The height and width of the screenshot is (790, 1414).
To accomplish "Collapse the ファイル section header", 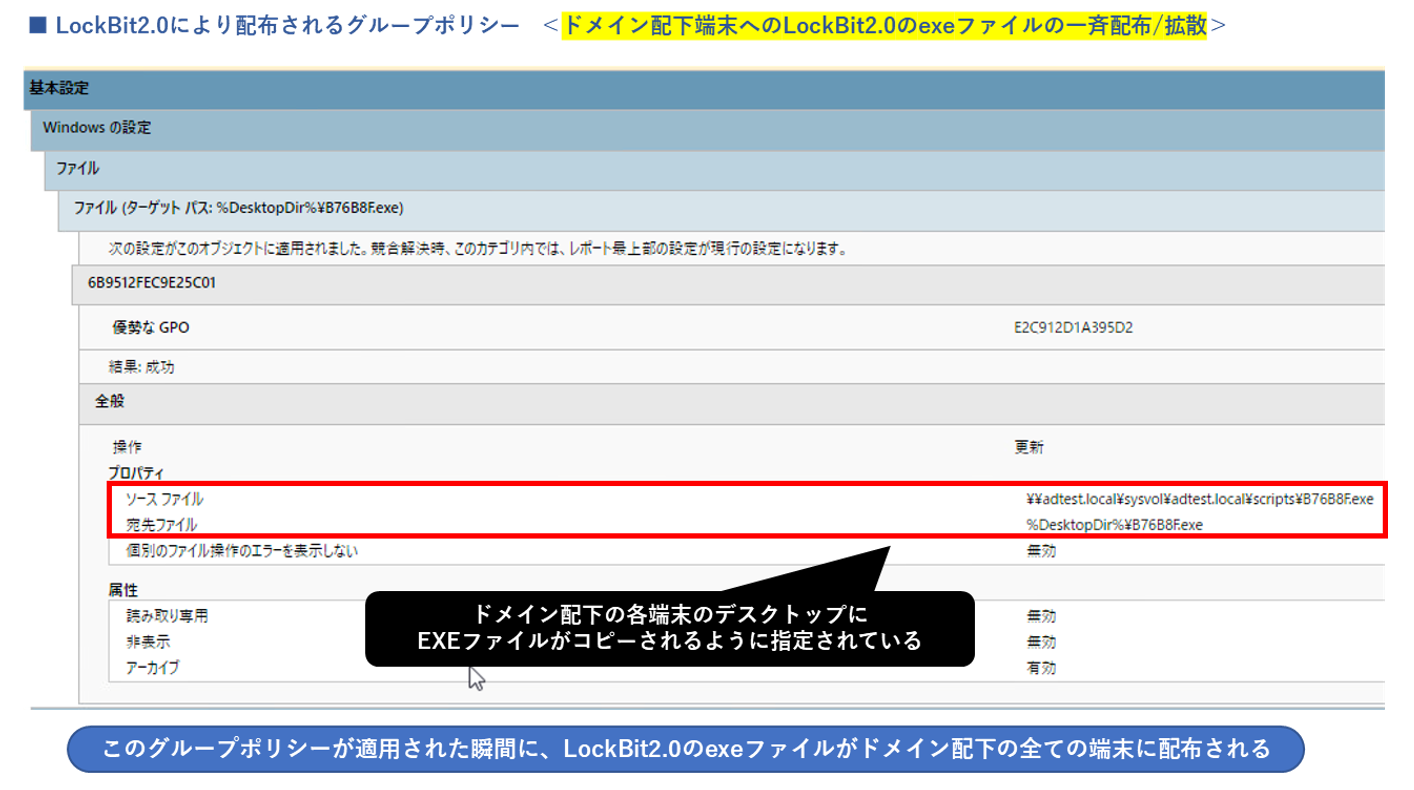I will click(x=77, y=168).
